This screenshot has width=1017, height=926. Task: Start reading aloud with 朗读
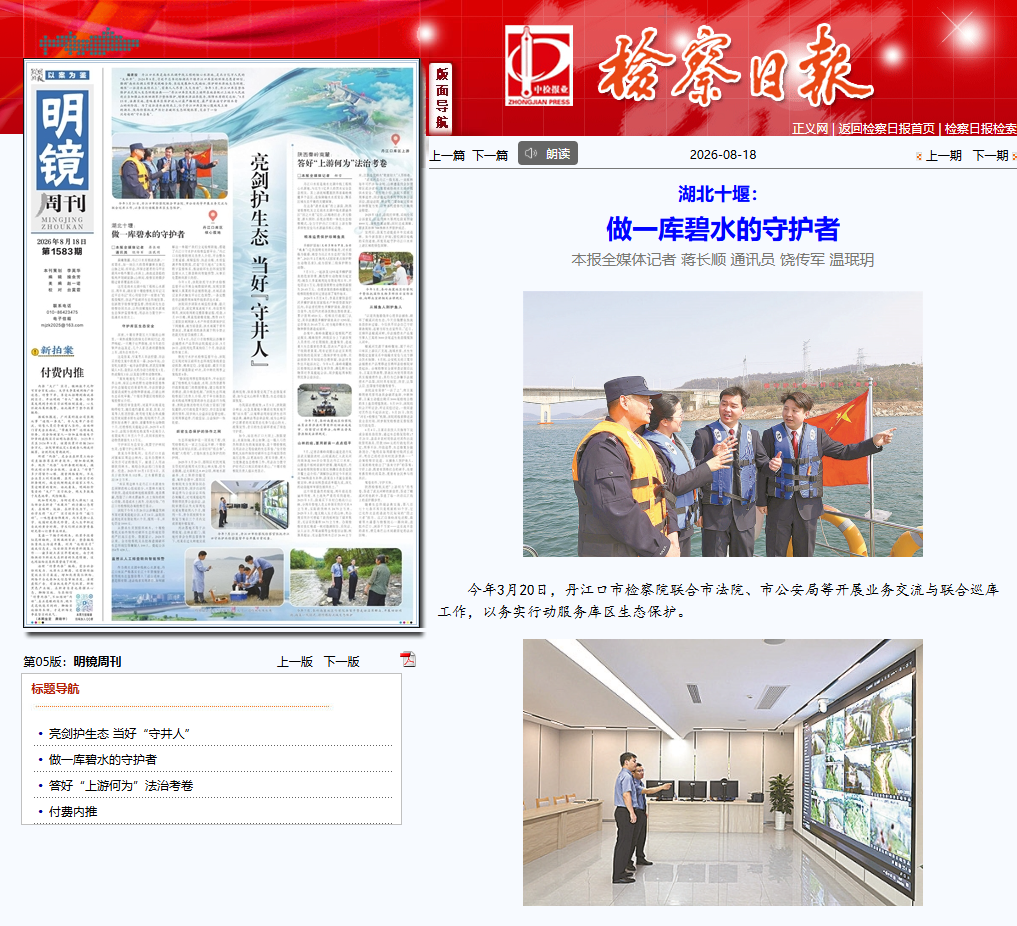coord(547,154)
